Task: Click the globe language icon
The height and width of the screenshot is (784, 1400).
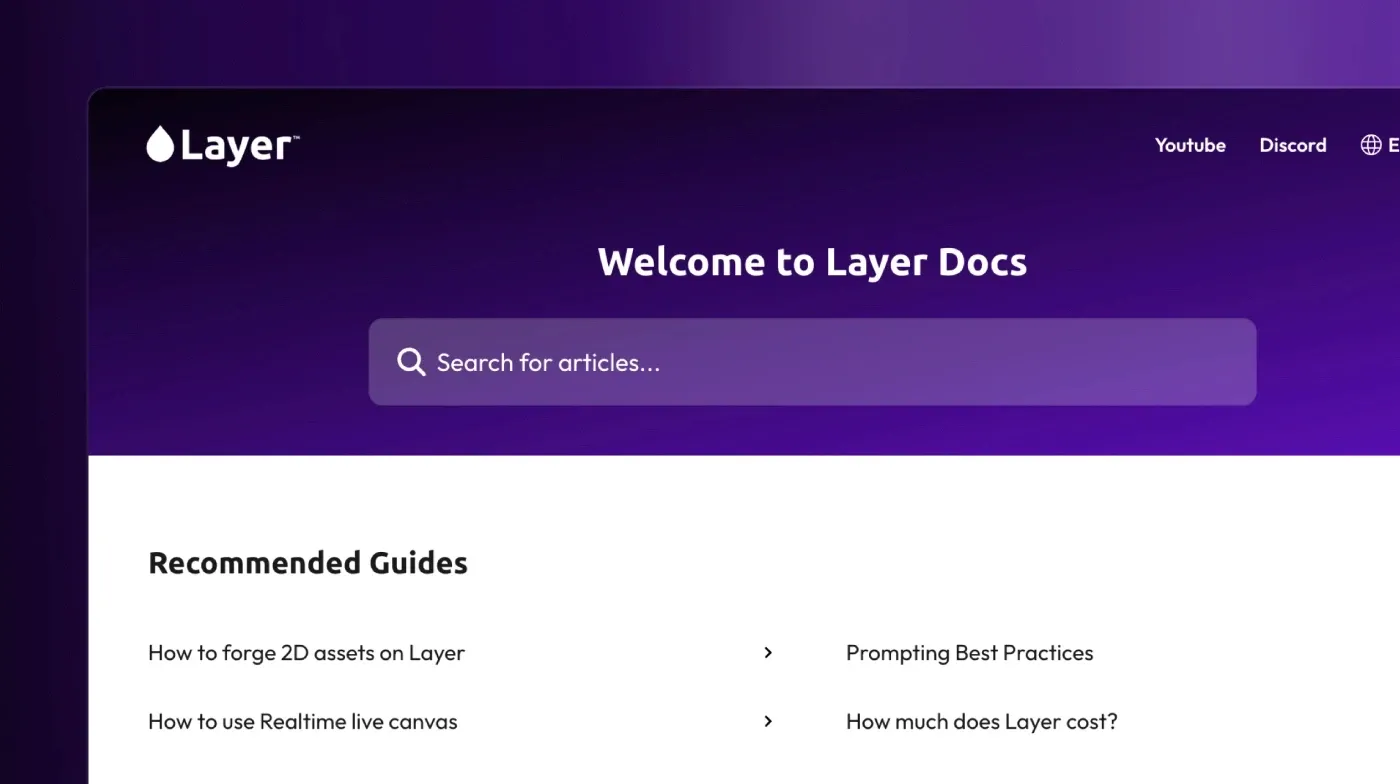Action: [1371, 144]
